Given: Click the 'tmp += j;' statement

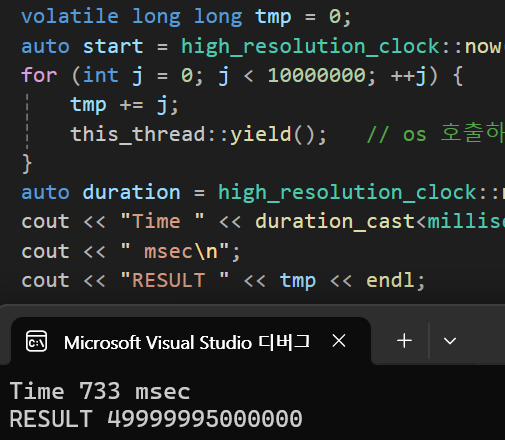Looking at the screenshot, I should coord(125,105).
